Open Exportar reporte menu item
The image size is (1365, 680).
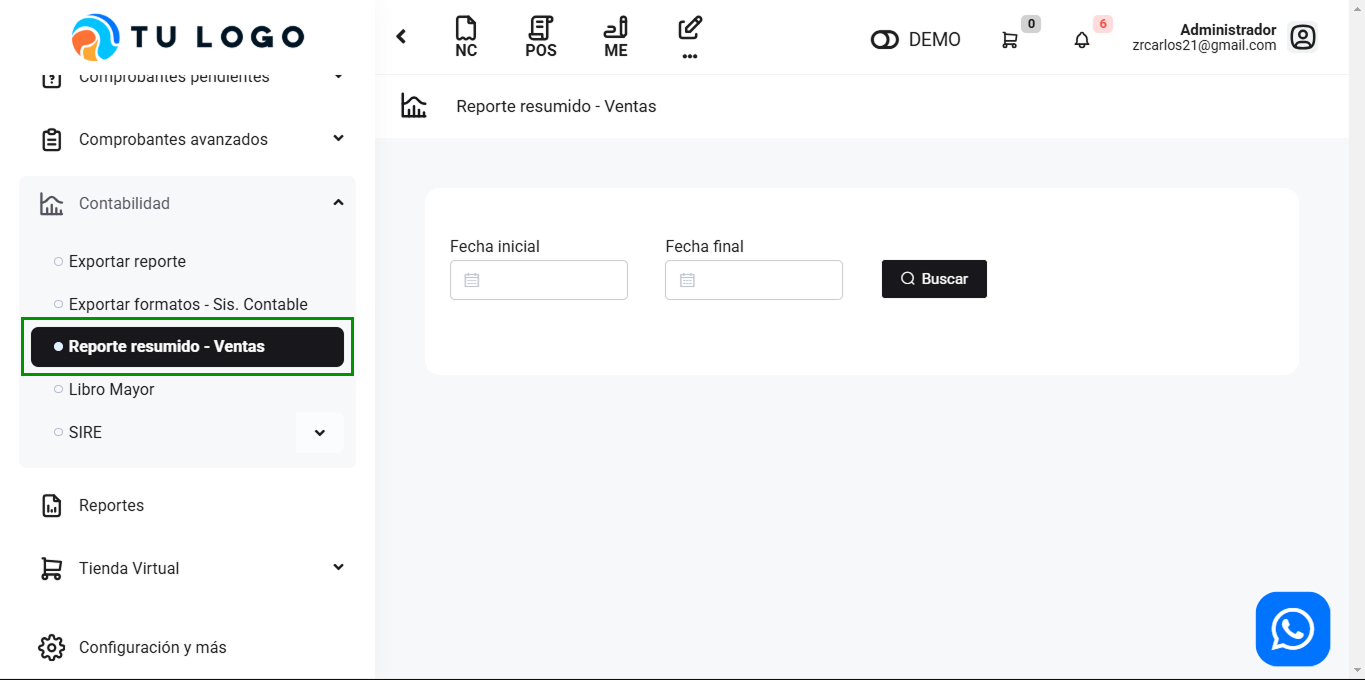[127, 261]
